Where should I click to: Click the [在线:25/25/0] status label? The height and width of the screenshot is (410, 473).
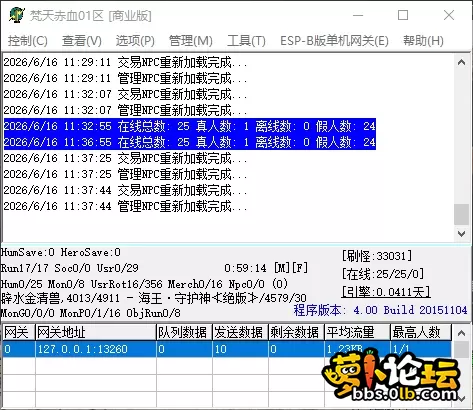383,274
